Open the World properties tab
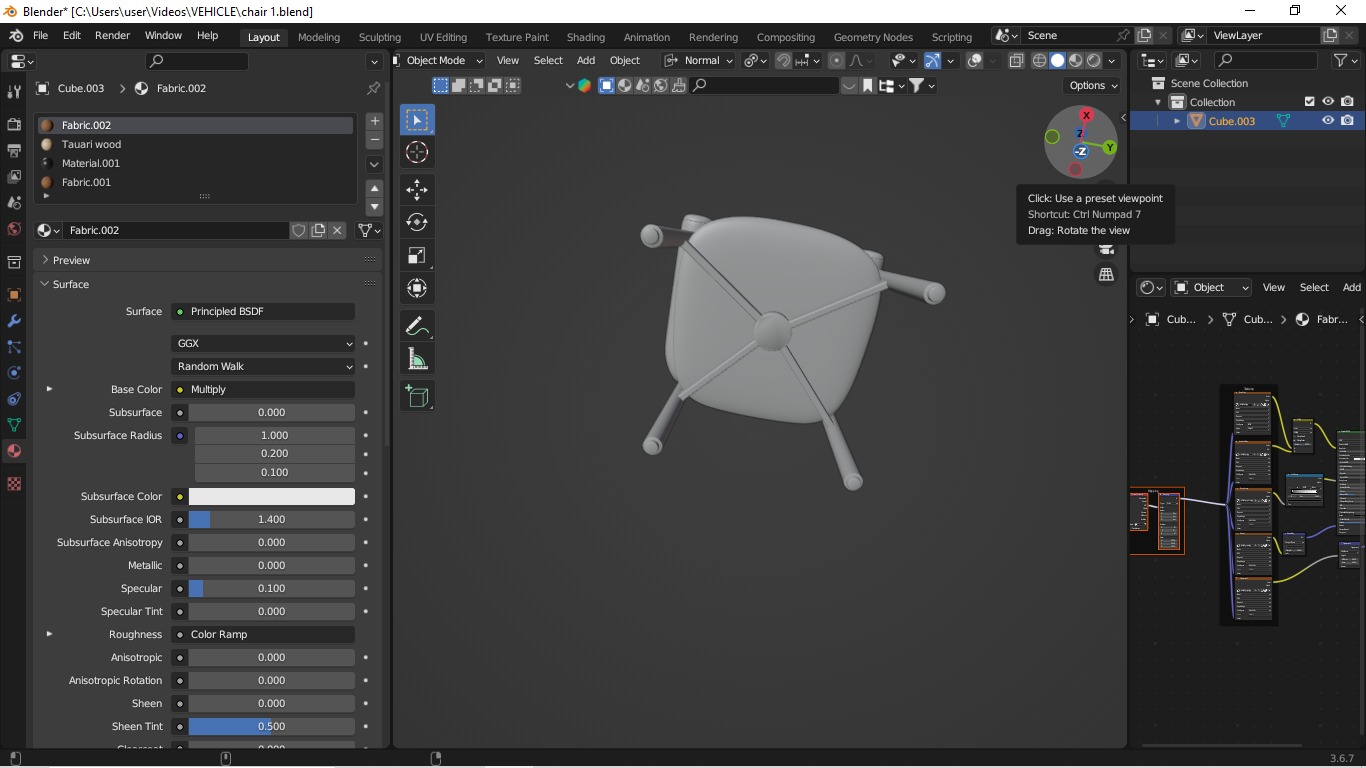The width and height of the screenshot is (1366, 768). [14, 229]
